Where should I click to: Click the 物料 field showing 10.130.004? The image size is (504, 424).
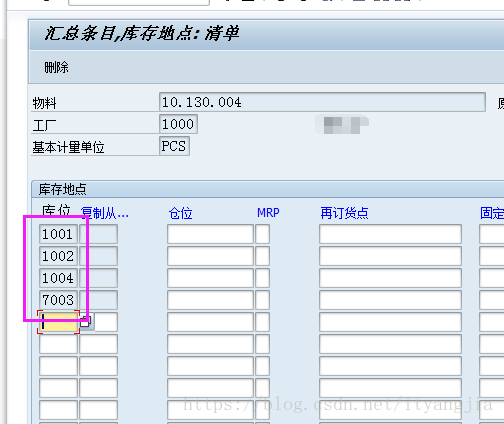pyautogui.click(x=322, y=102)
